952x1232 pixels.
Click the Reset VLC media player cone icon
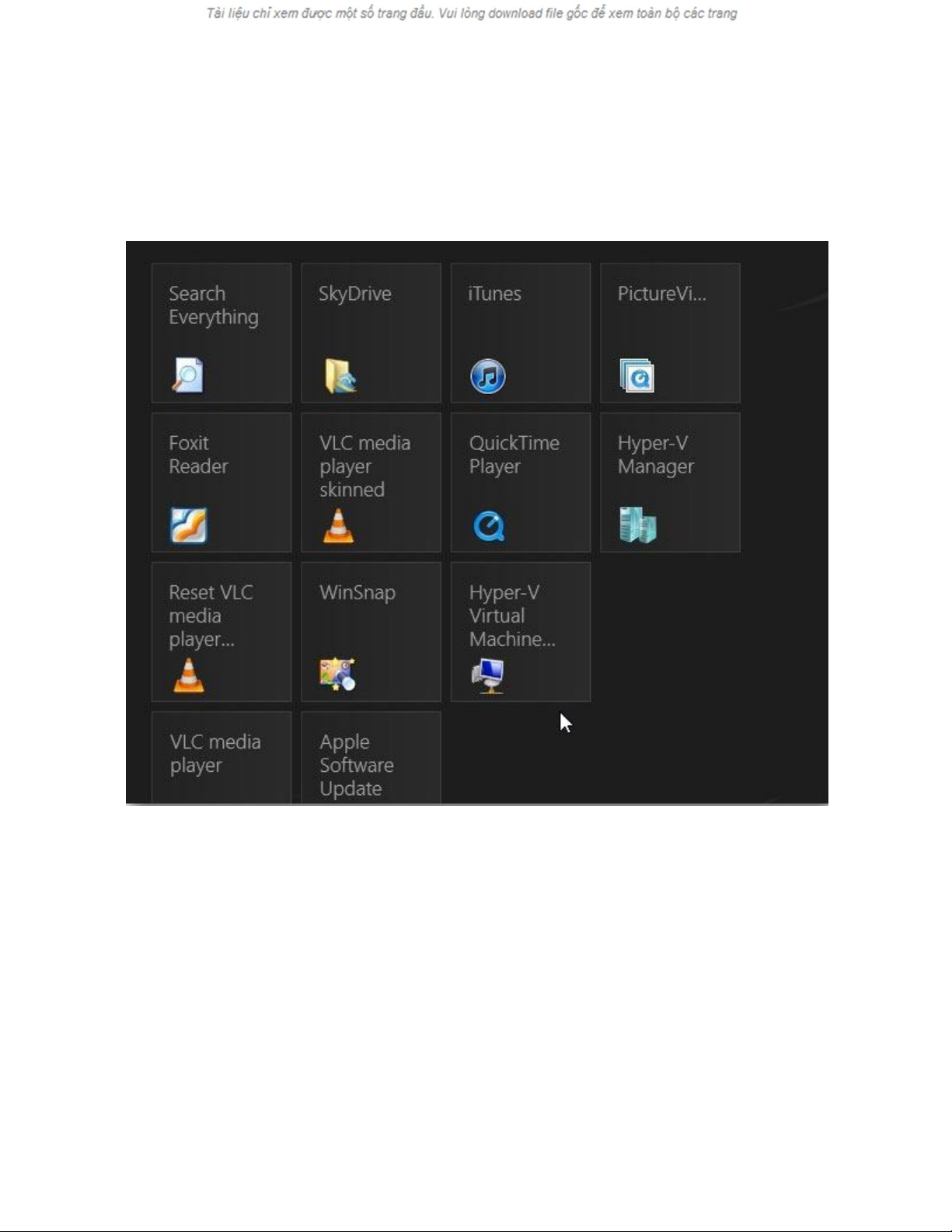[x=188, y=675]
